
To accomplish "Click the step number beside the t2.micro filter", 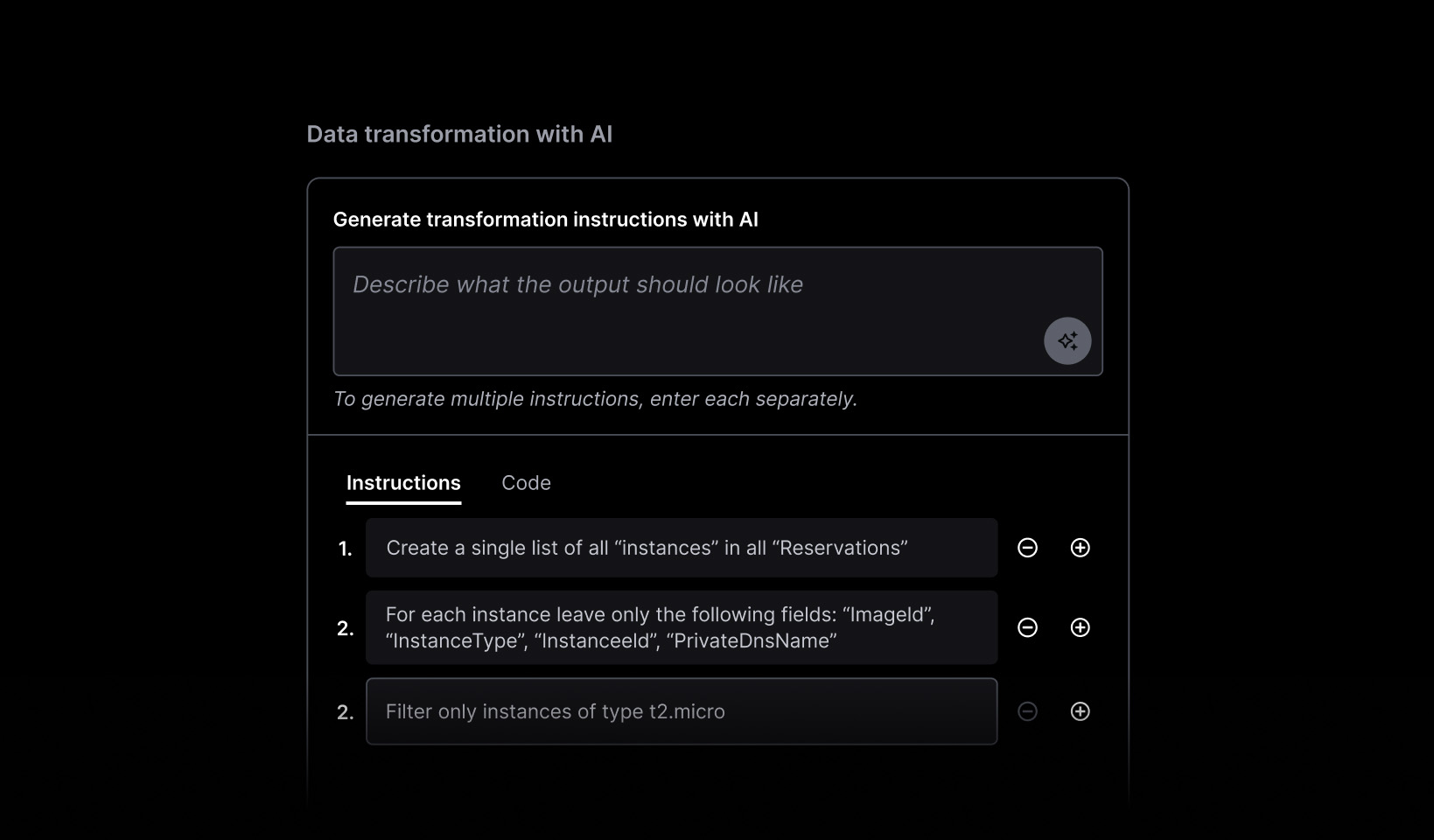I will [346, 712].
